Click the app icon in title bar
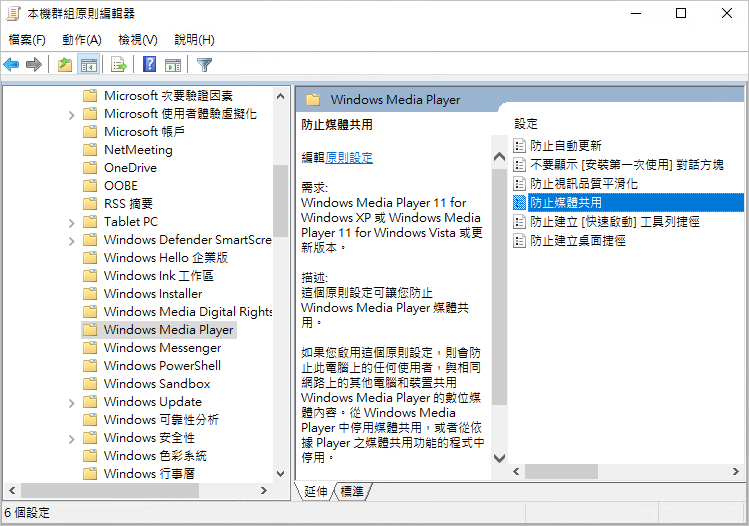The height and width of the screenshot is (526, 749). [x=13, y=13]
